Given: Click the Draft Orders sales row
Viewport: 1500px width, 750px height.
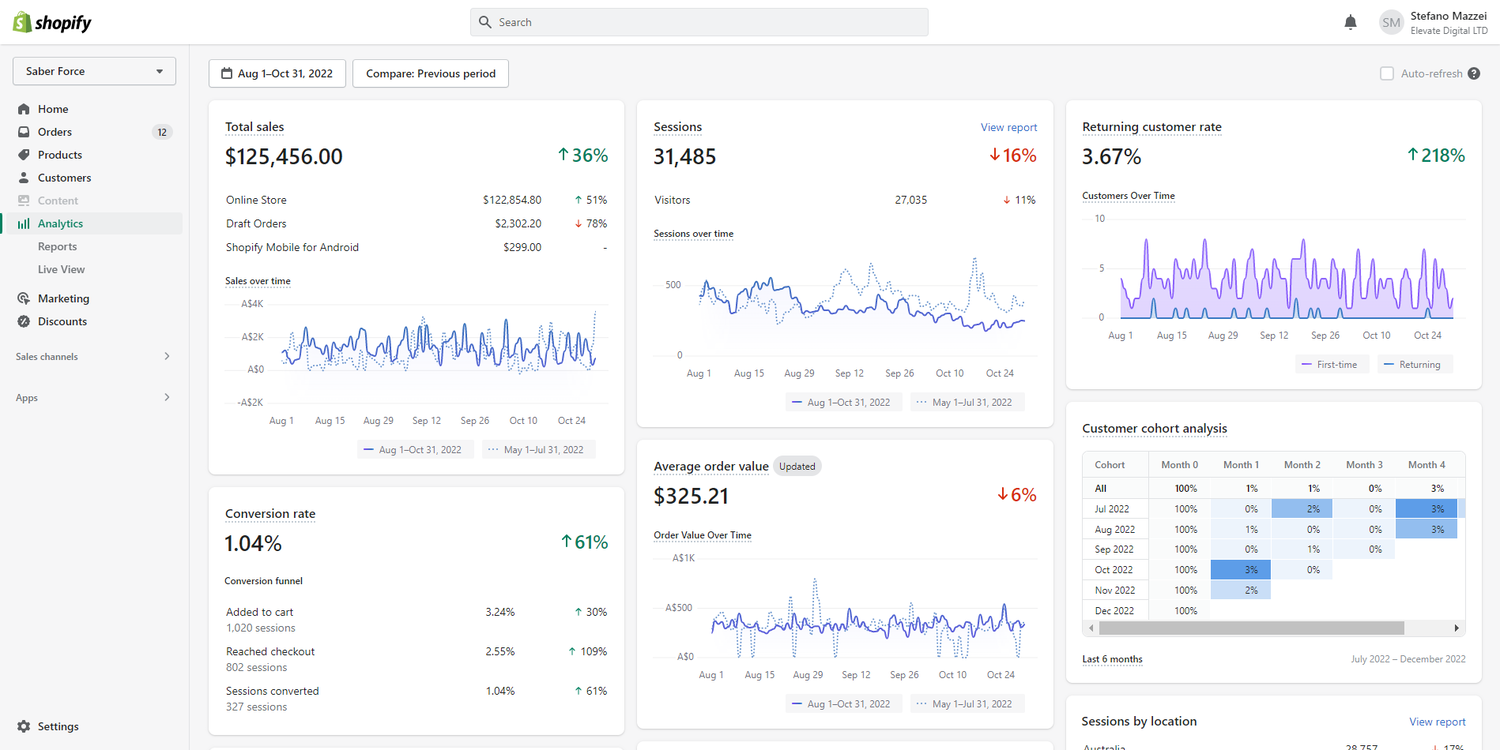Looking at the screenshot, I should click(x=416, y=224).
